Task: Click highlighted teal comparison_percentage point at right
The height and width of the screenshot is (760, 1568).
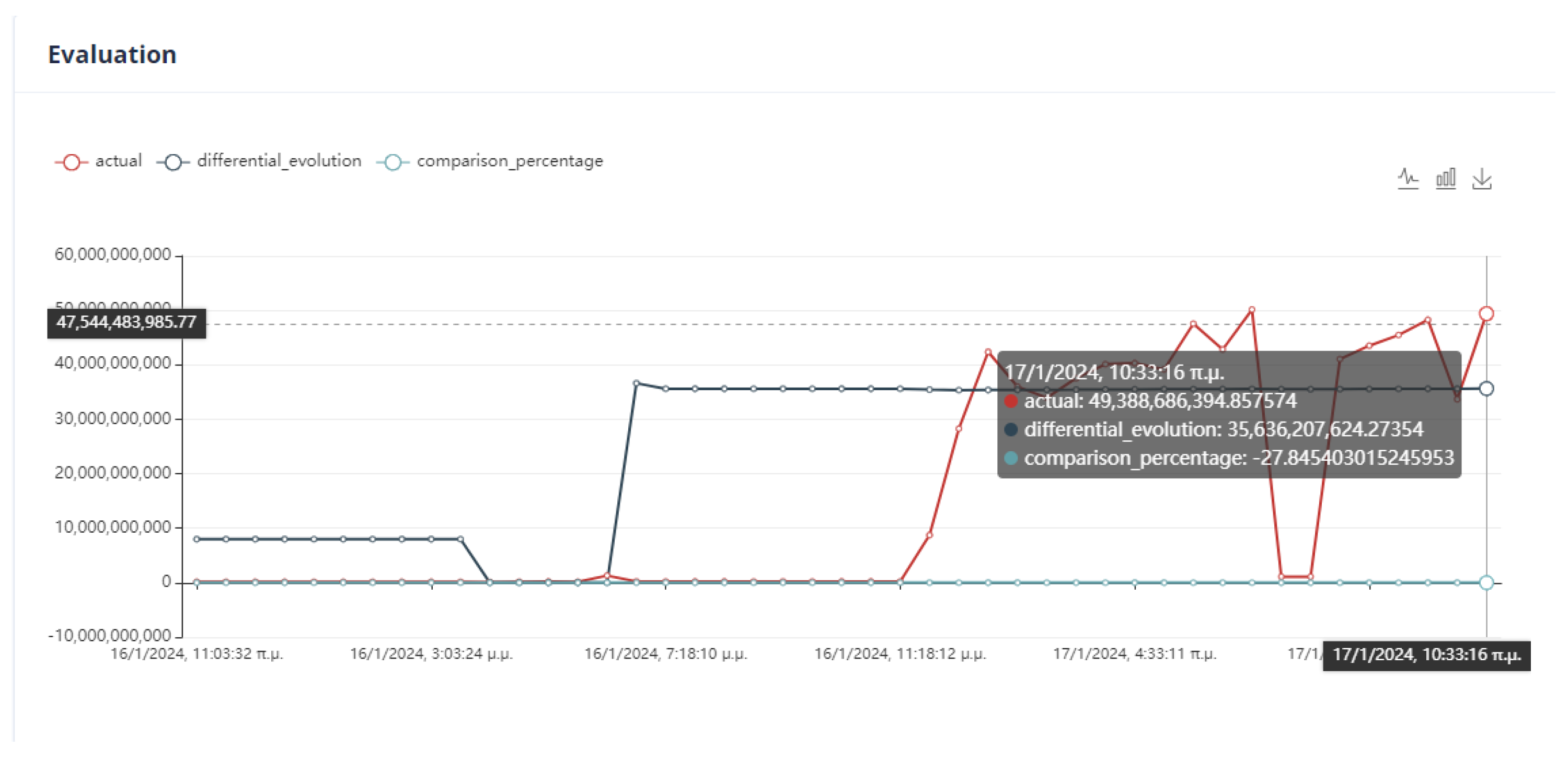Action: click(x=1486, y=582)
